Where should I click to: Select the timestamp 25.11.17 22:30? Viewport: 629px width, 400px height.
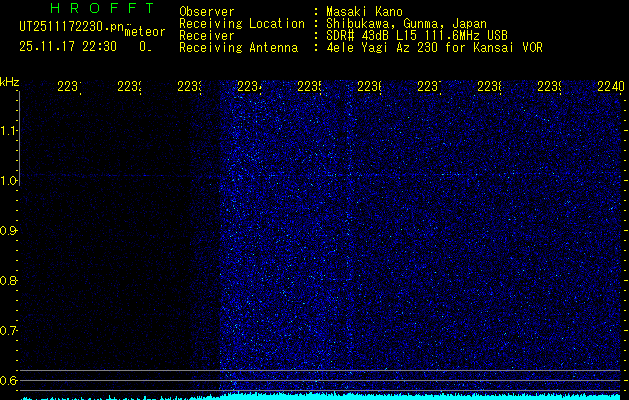pyautogui.click(x=68, y=47)
